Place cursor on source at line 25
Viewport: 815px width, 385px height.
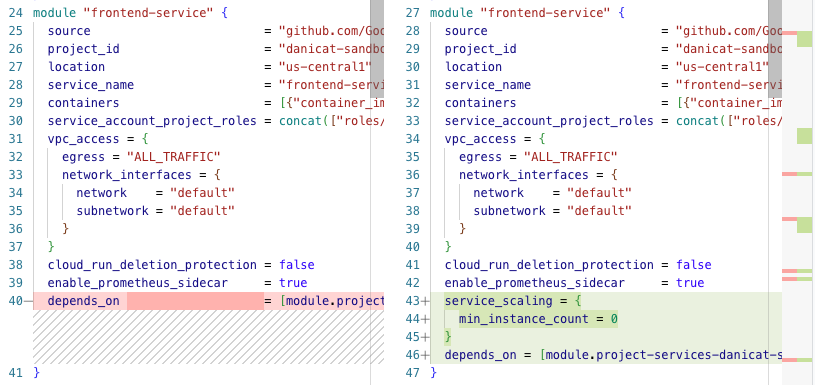[x=69, y=31]
